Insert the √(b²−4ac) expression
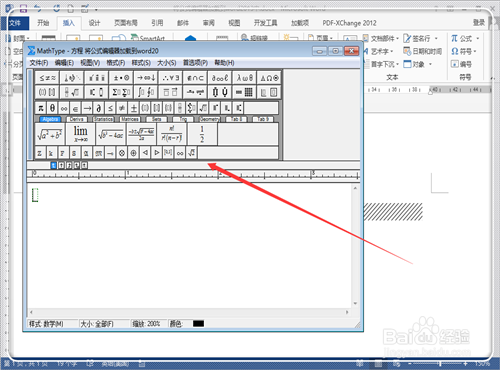The height and width of the screenshot is (370, 500). (x=111, y=134)
